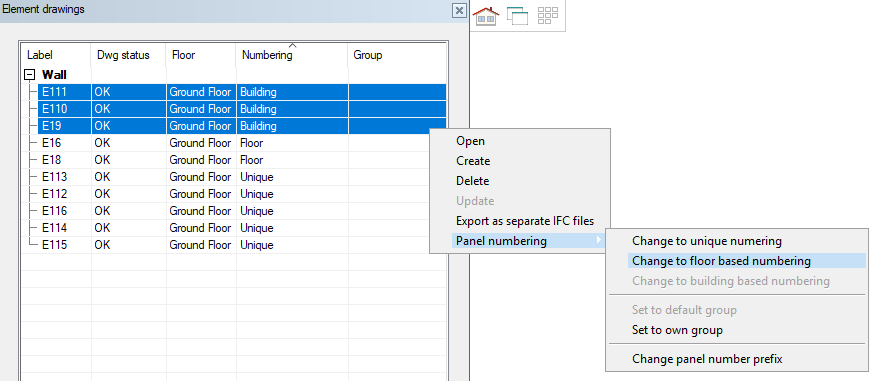870x381 pixels.
Task: Select Change to floor based numbering
Action: click(721, 261)
